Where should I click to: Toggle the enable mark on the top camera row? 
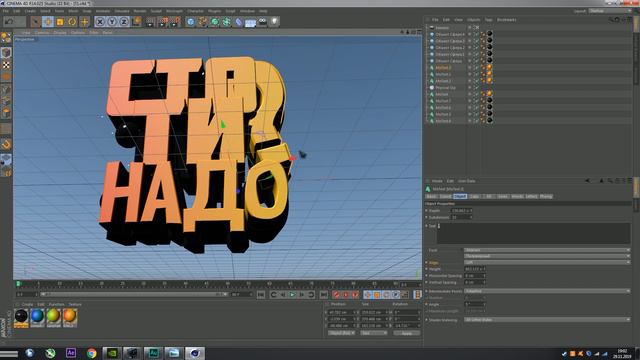(x=476, y=28)
